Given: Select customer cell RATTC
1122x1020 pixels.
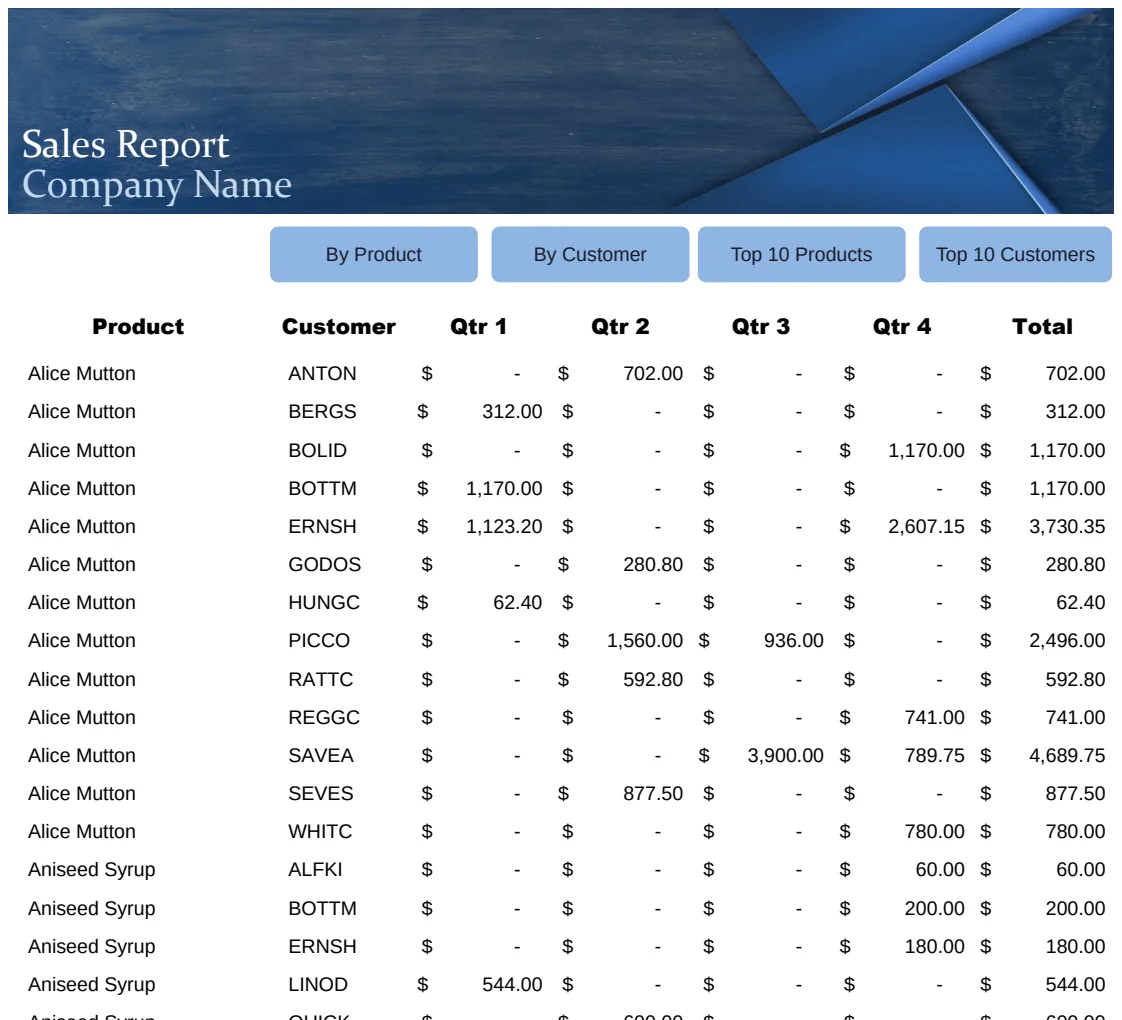Looking at the screenshot, I should (x=321, y=679).
